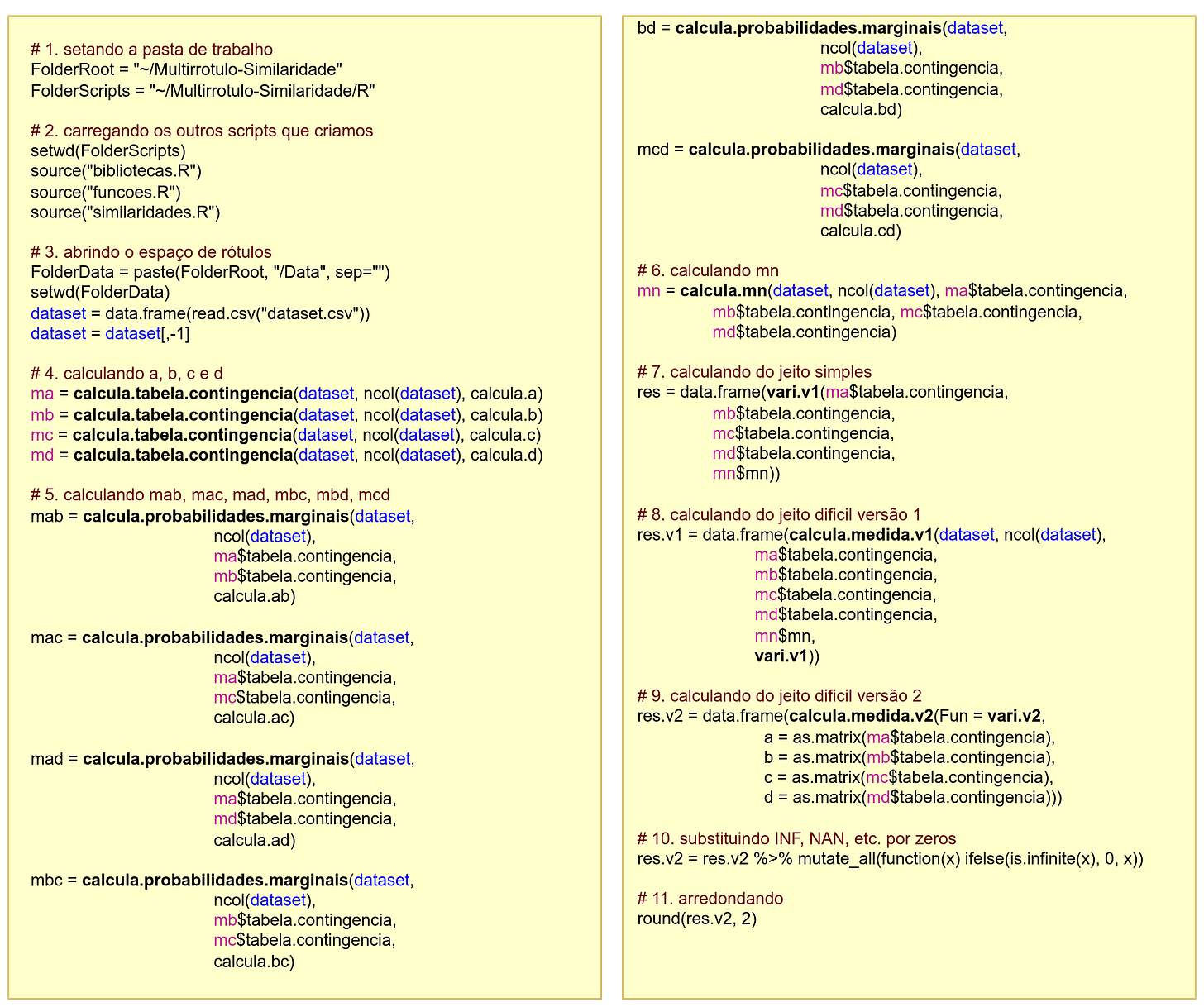Click the line starting with 'mcd ='
The image size is (1204, 1007).
click(829, 150)
